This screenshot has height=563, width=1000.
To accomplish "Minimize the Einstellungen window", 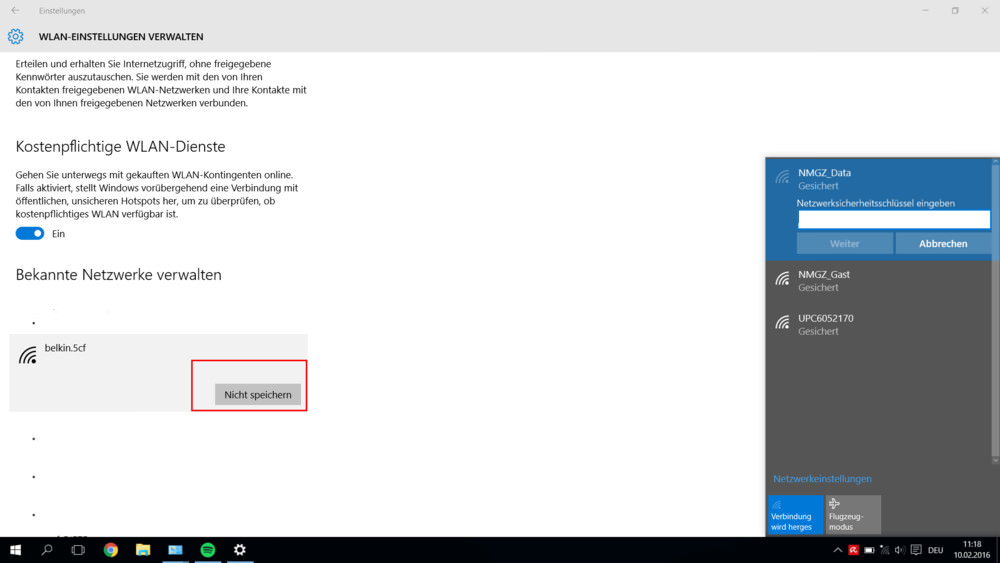I will (x=925, y=10).
